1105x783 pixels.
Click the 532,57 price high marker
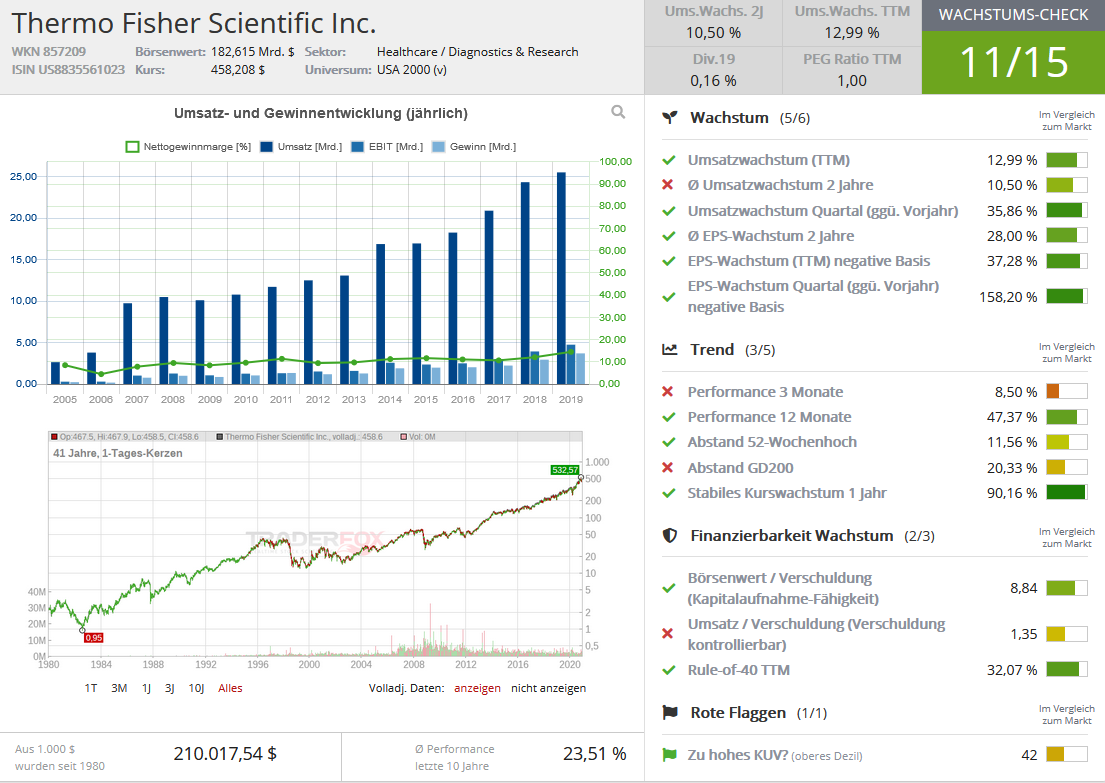pos(565,469)
